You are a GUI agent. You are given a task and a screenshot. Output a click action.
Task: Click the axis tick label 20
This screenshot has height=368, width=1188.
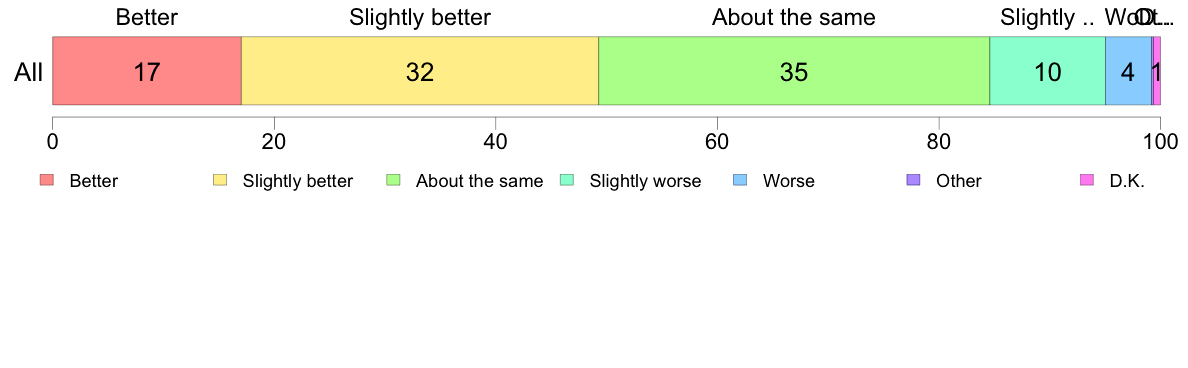tap(274, 142)
